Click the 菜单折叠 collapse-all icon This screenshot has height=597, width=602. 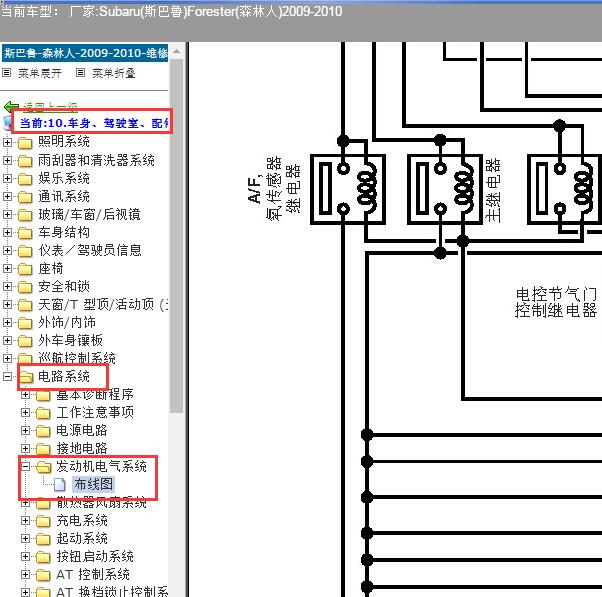click(x=80, y=73)
